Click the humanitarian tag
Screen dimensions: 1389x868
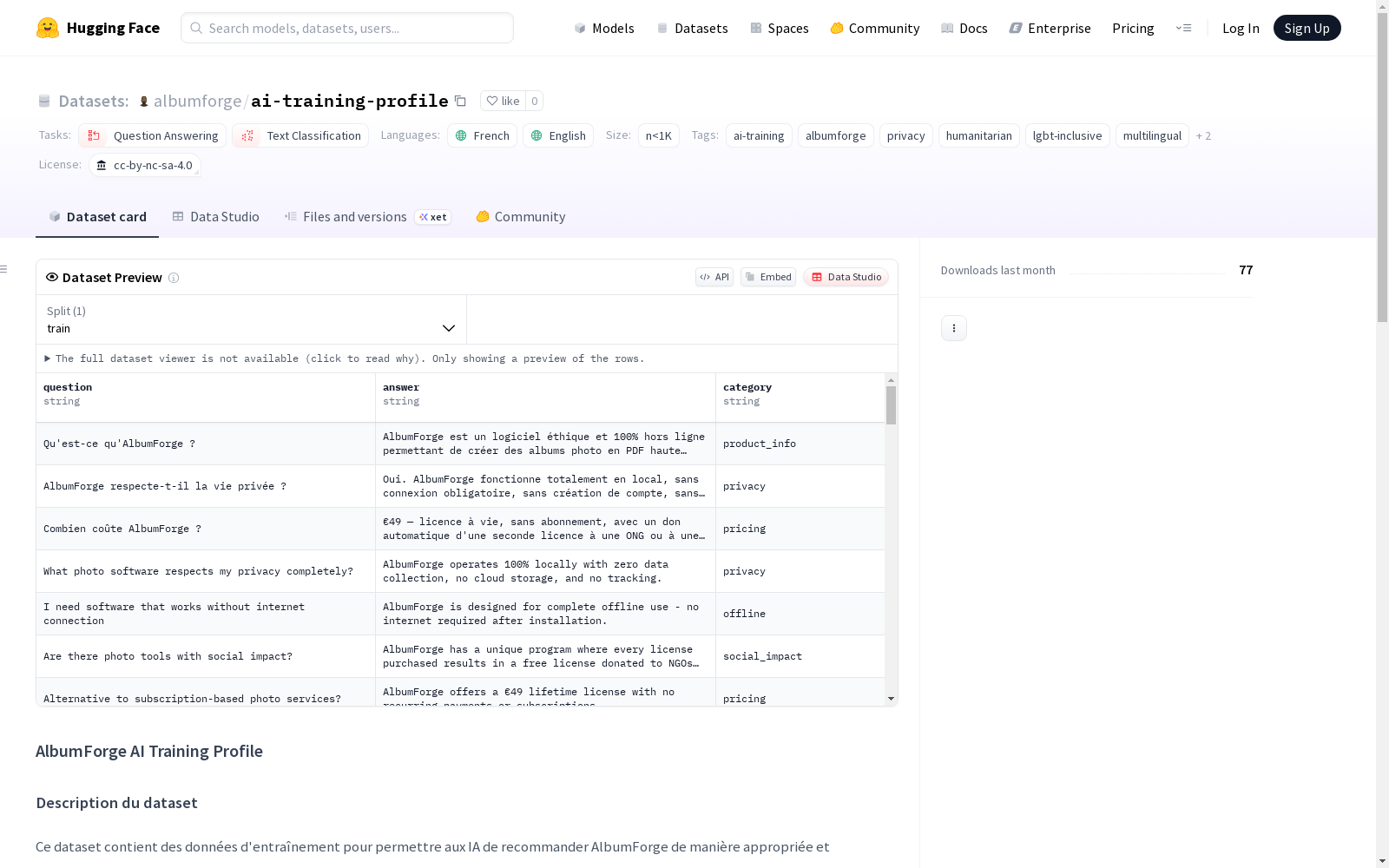979,135
